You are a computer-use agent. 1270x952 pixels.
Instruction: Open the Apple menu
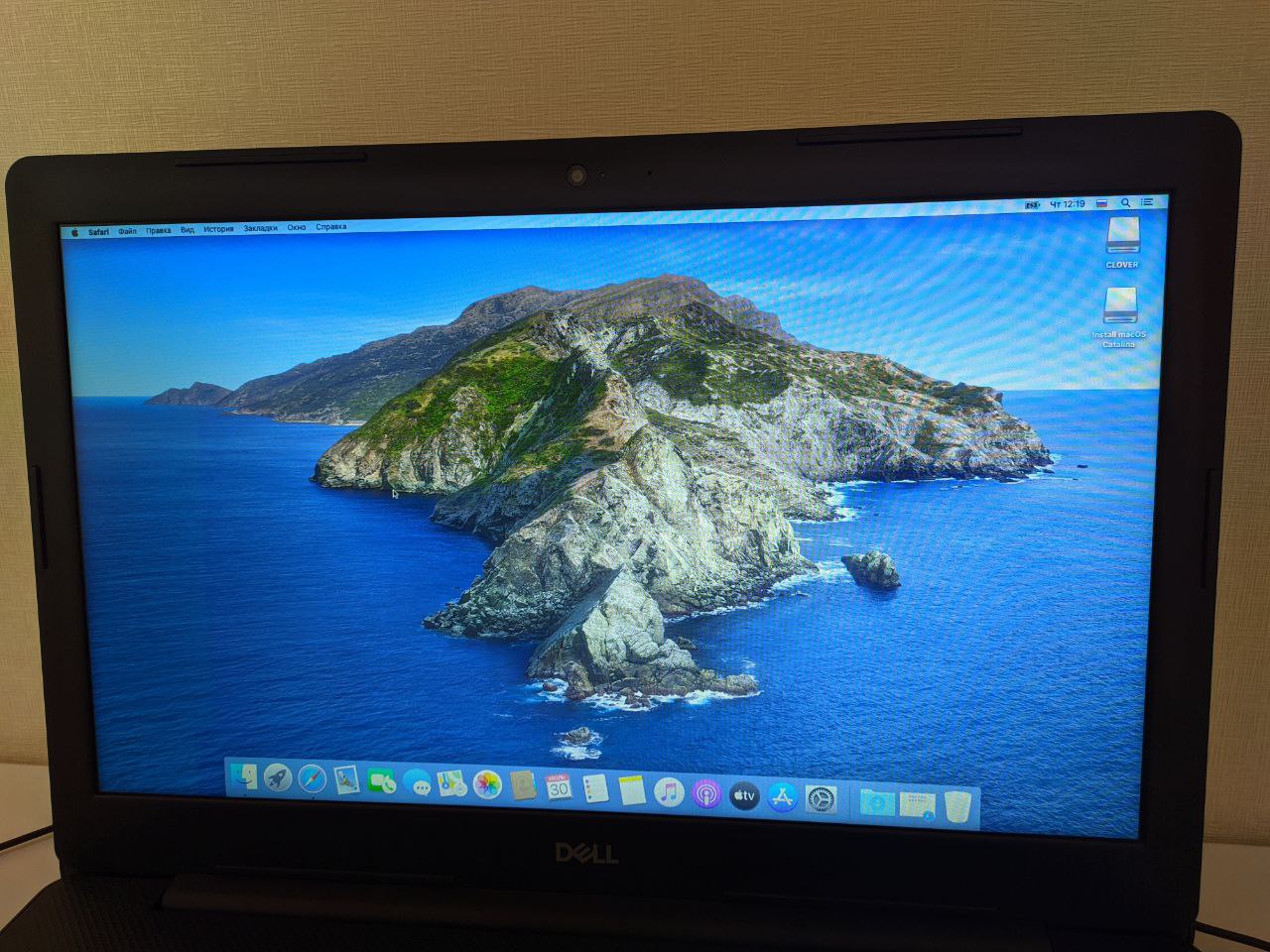pyautogui.click(x=73, y=233)
